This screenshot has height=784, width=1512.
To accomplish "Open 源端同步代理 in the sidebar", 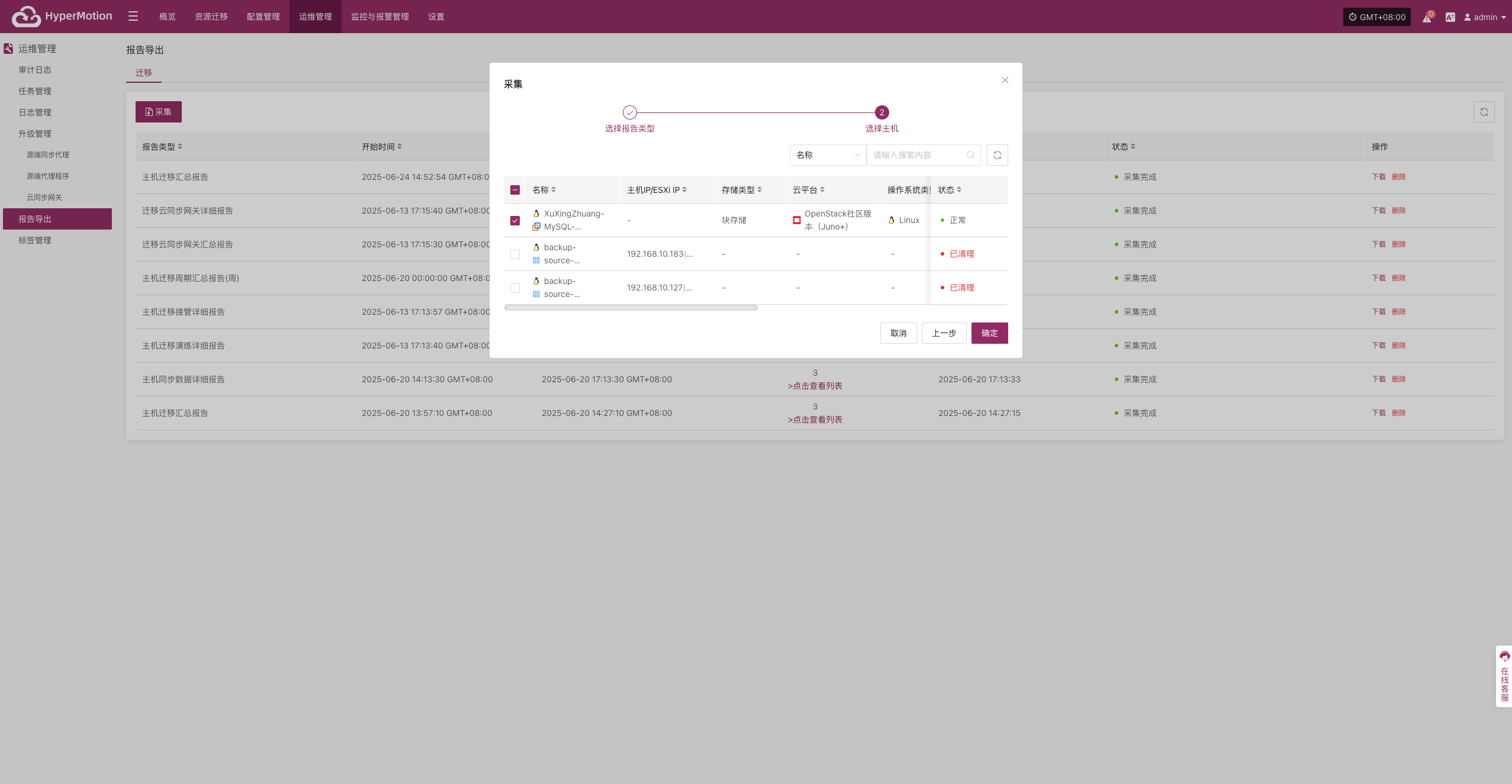I will click(48, 155).
